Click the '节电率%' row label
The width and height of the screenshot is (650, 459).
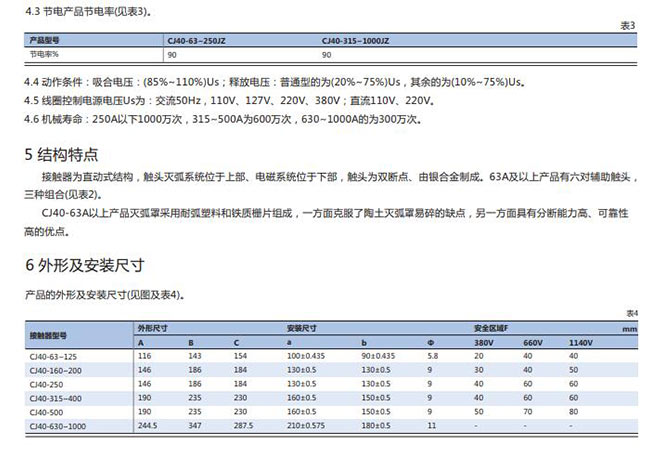[x=44, y=54]
